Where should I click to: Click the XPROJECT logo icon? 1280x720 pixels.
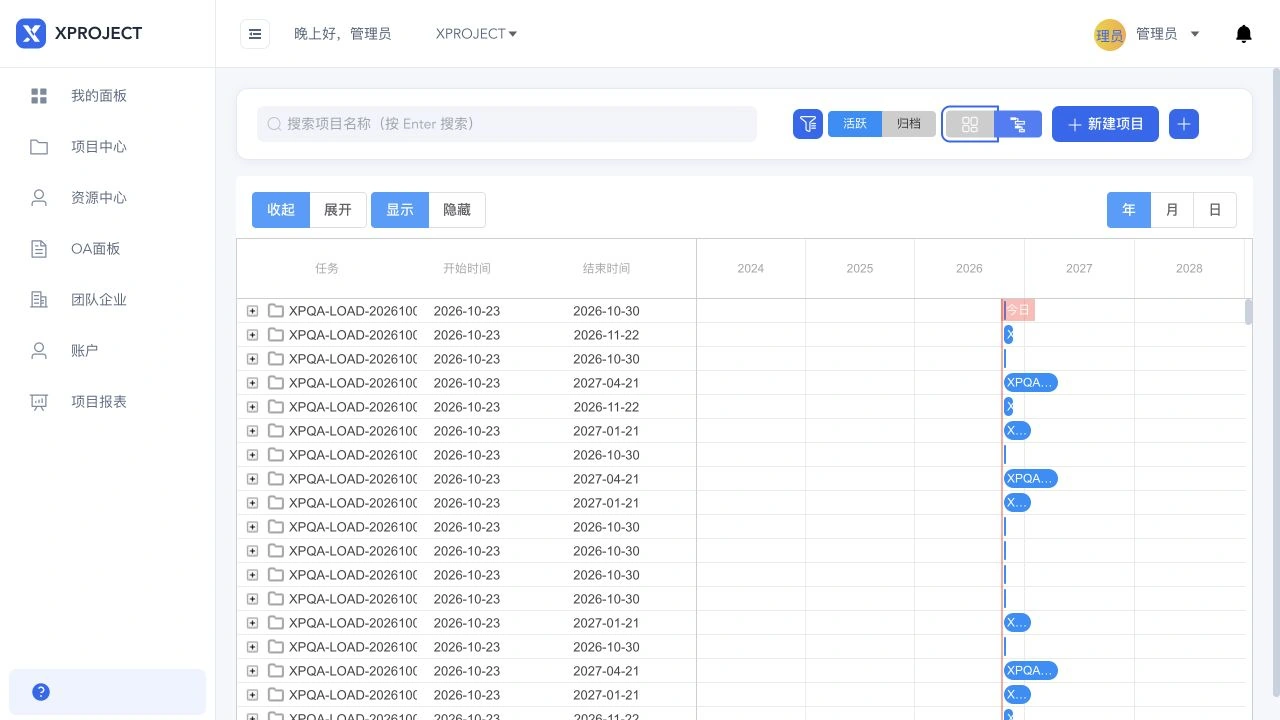tap(31, 33)
